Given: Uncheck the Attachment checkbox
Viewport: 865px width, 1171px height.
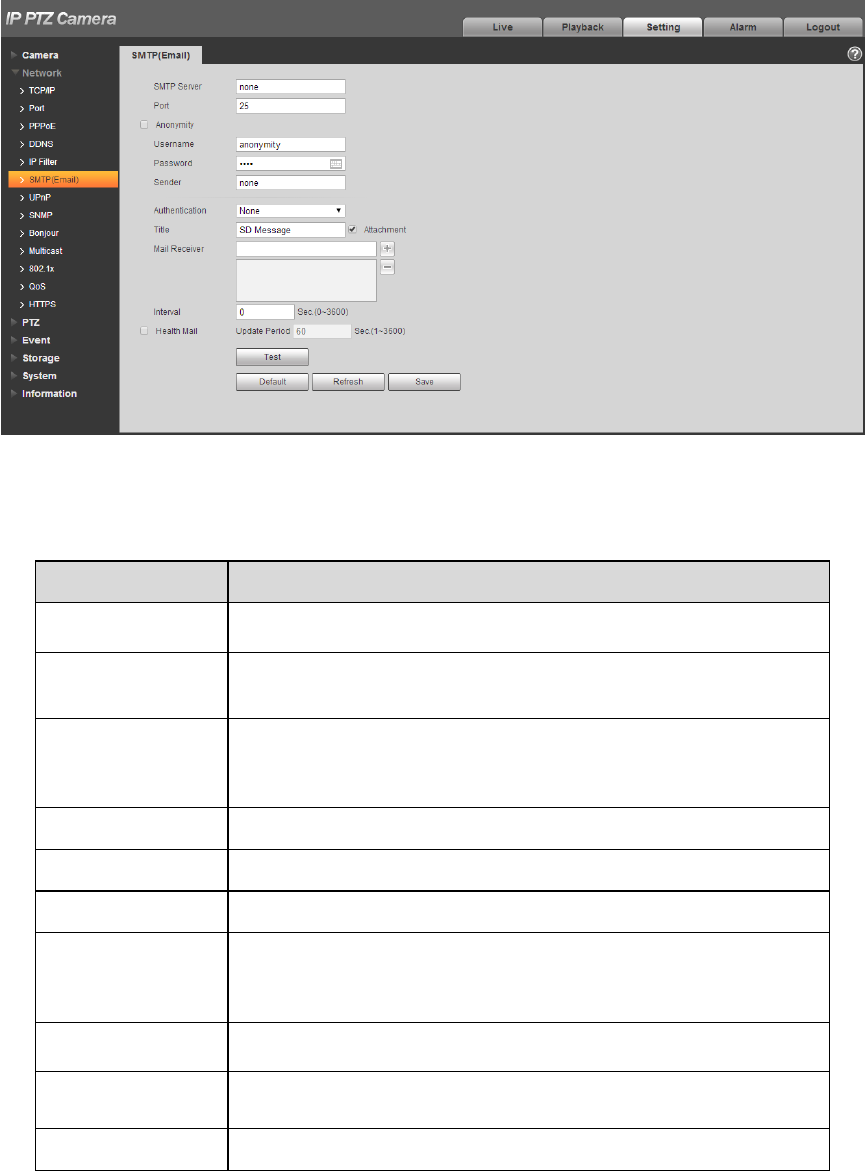Looking at the screenshot, I should 353,229.
